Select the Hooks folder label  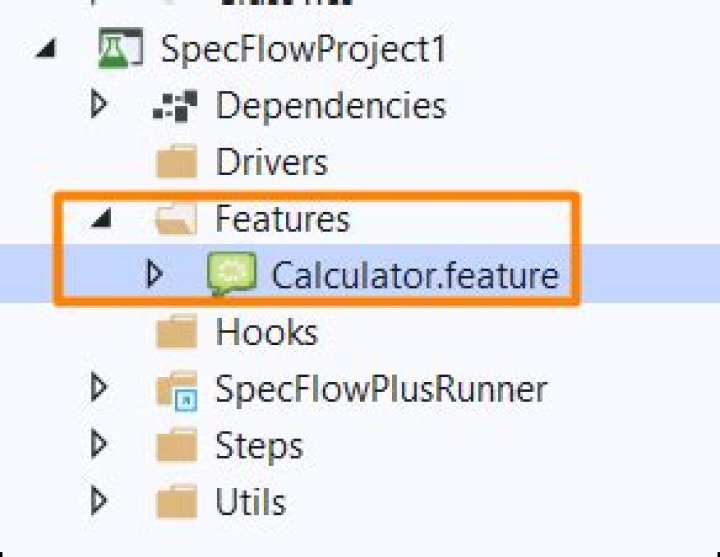tap(267, 332)
